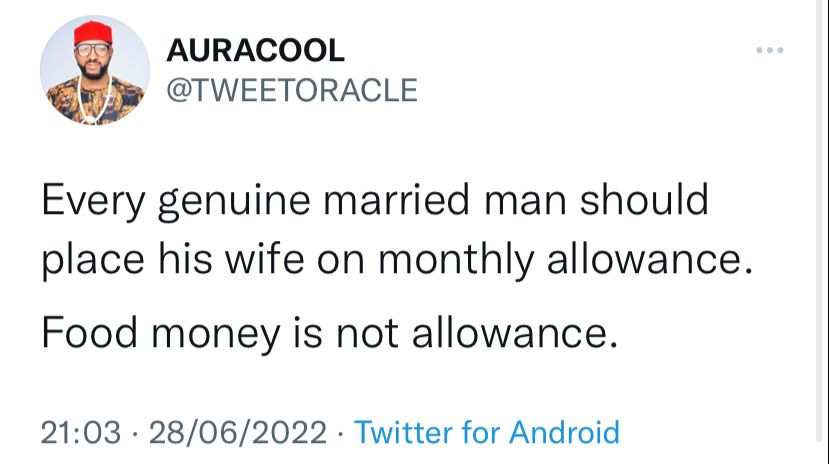The height and width of the screenshot is (464, 829).
Task: Click the word 'Twitter' in the source link
Action: click(403, 432)
